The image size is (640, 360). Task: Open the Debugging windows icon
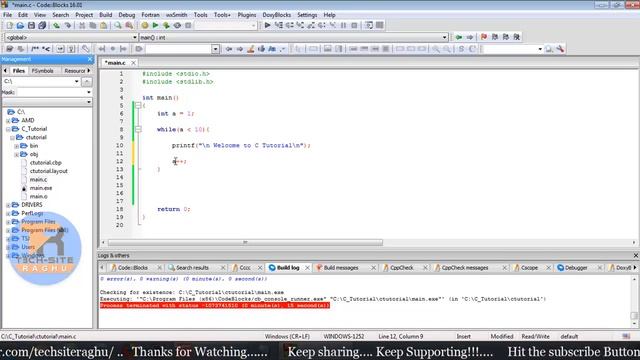click(369, 25)
